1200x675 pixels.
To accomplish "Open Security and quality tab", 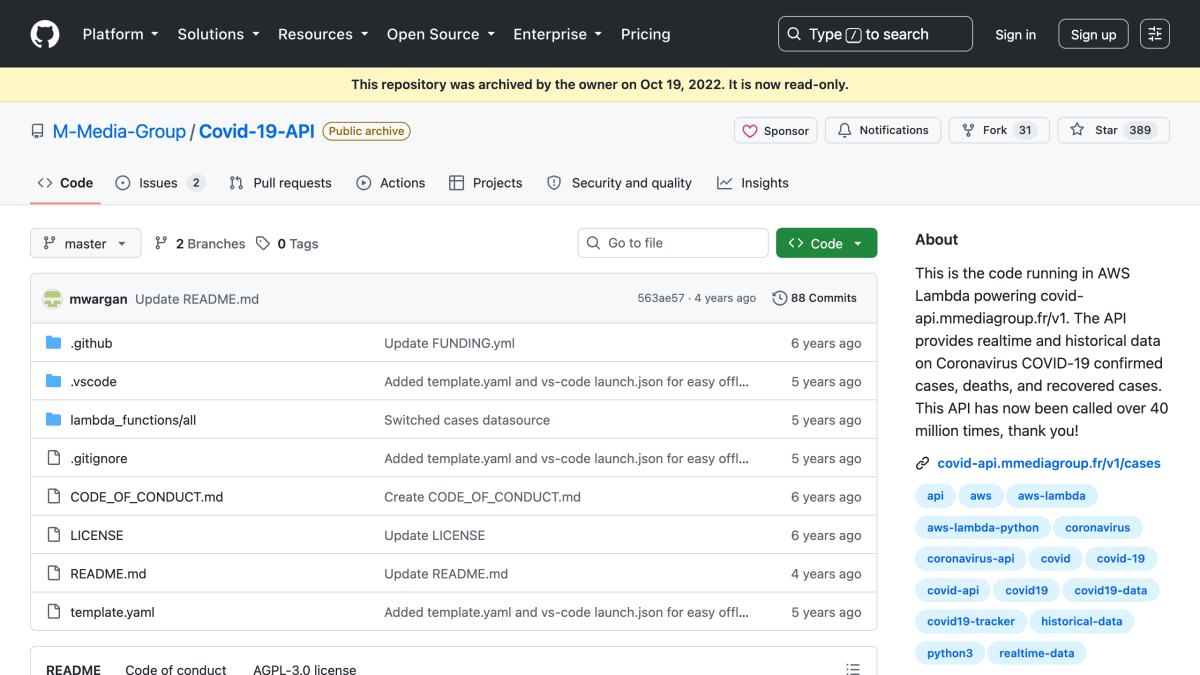I will (620, 183).
